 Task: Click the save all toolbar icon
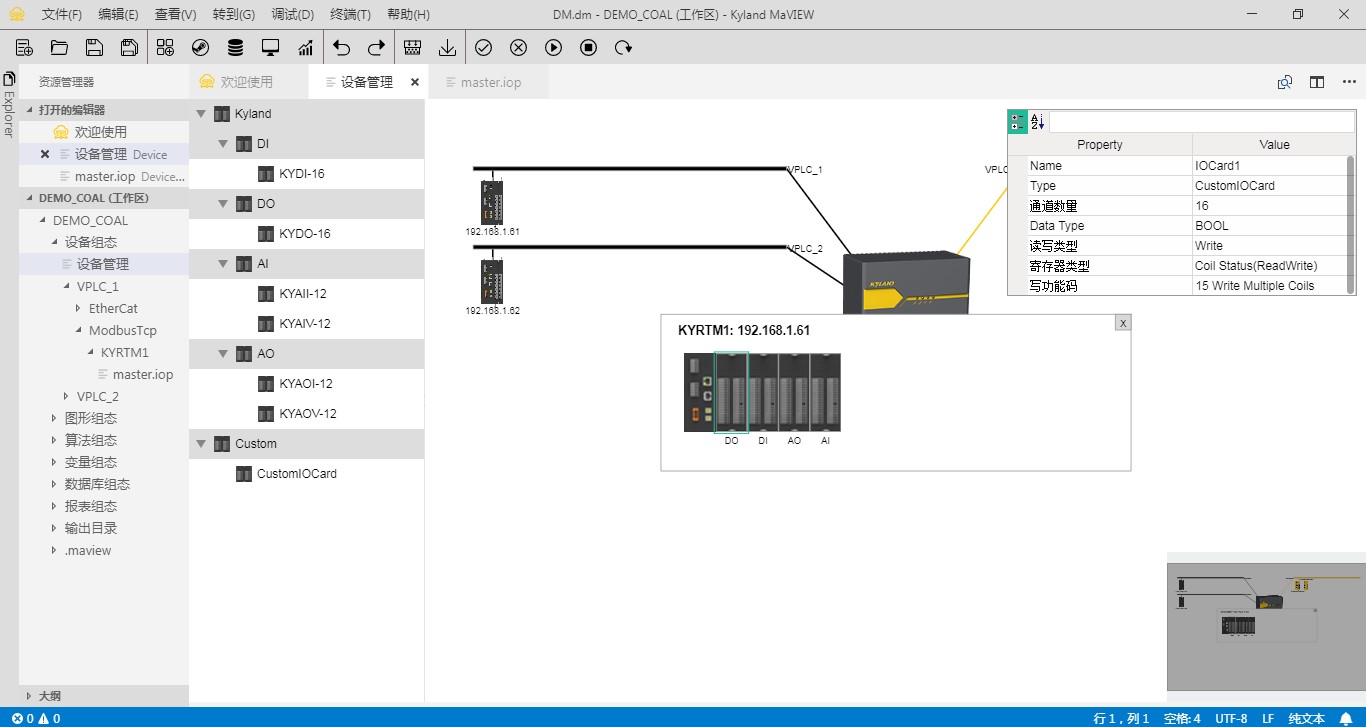[x=129, y=47]
